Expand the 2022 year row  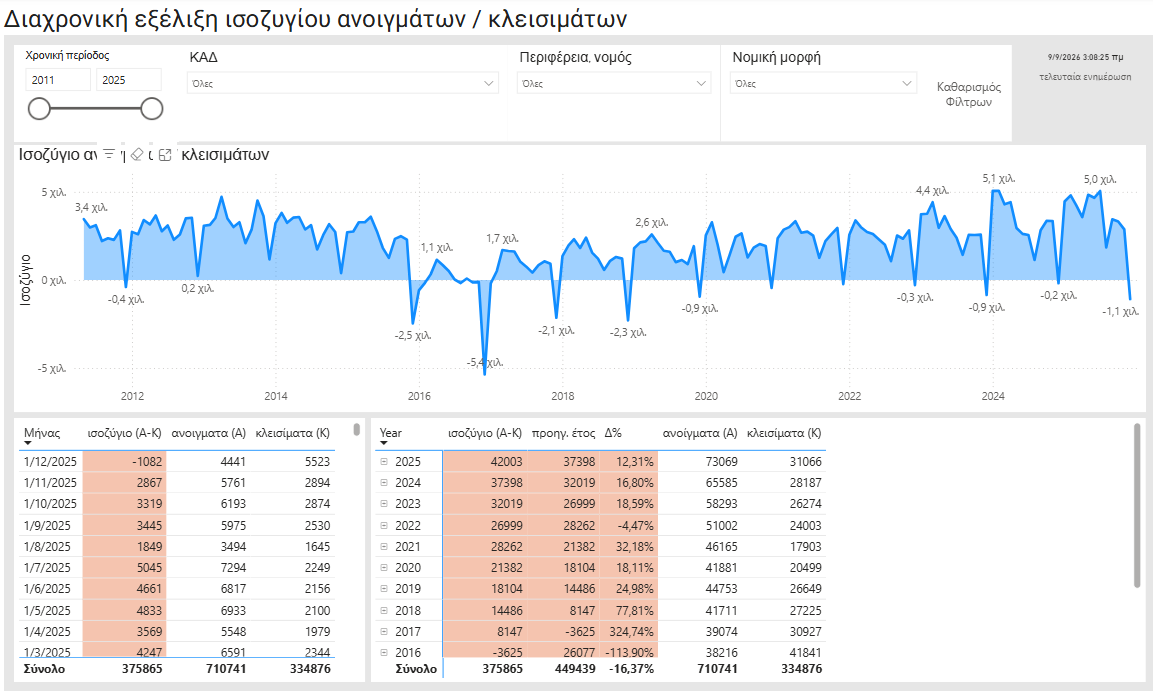(x=384, y=526)
